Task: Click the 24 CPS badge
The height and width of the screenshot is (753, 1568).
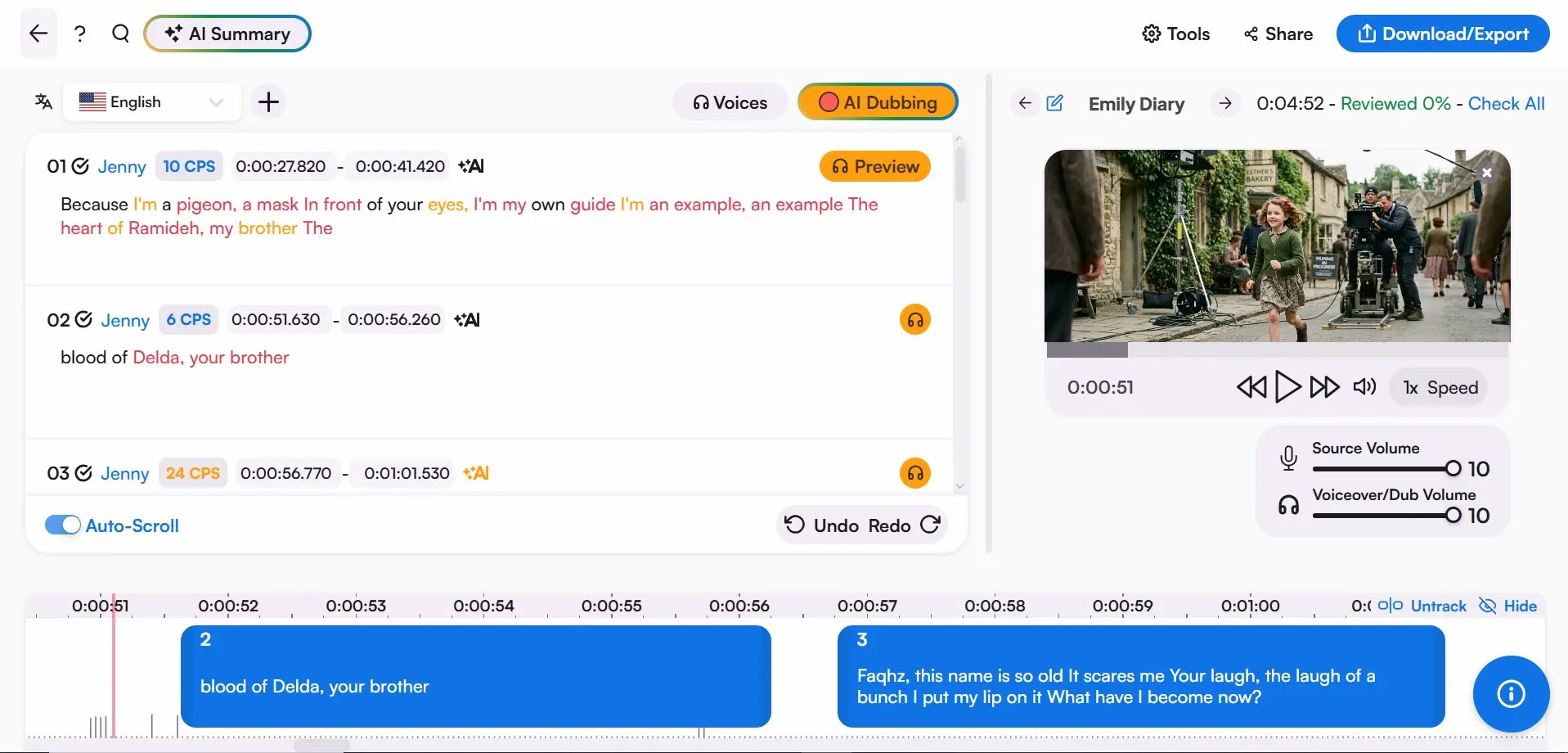Action: click(x=193, y=473)
